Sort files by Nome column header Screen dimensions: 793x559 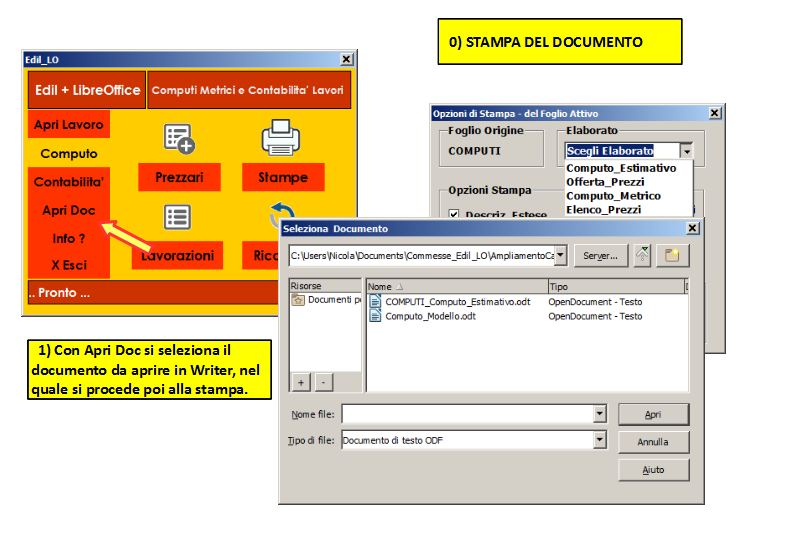coord(457,286)
